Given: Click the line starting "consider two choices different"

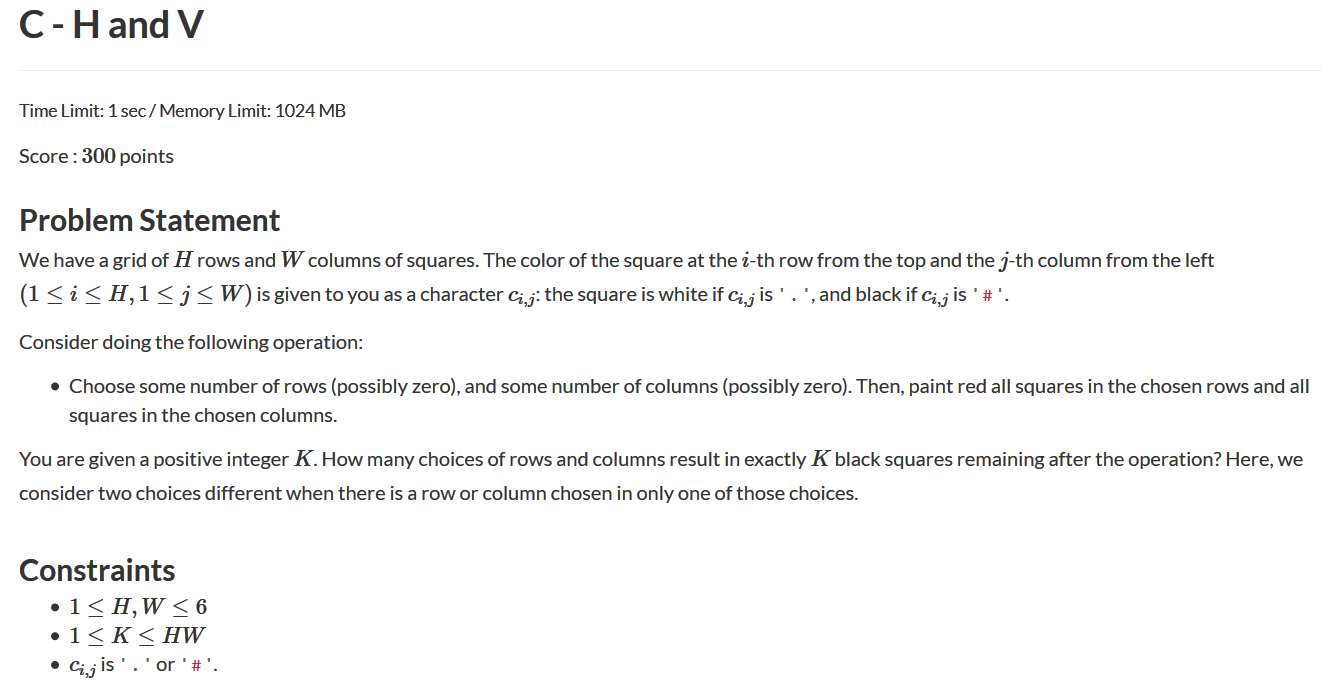Looking at the screenshot, I should coord(438,493).
